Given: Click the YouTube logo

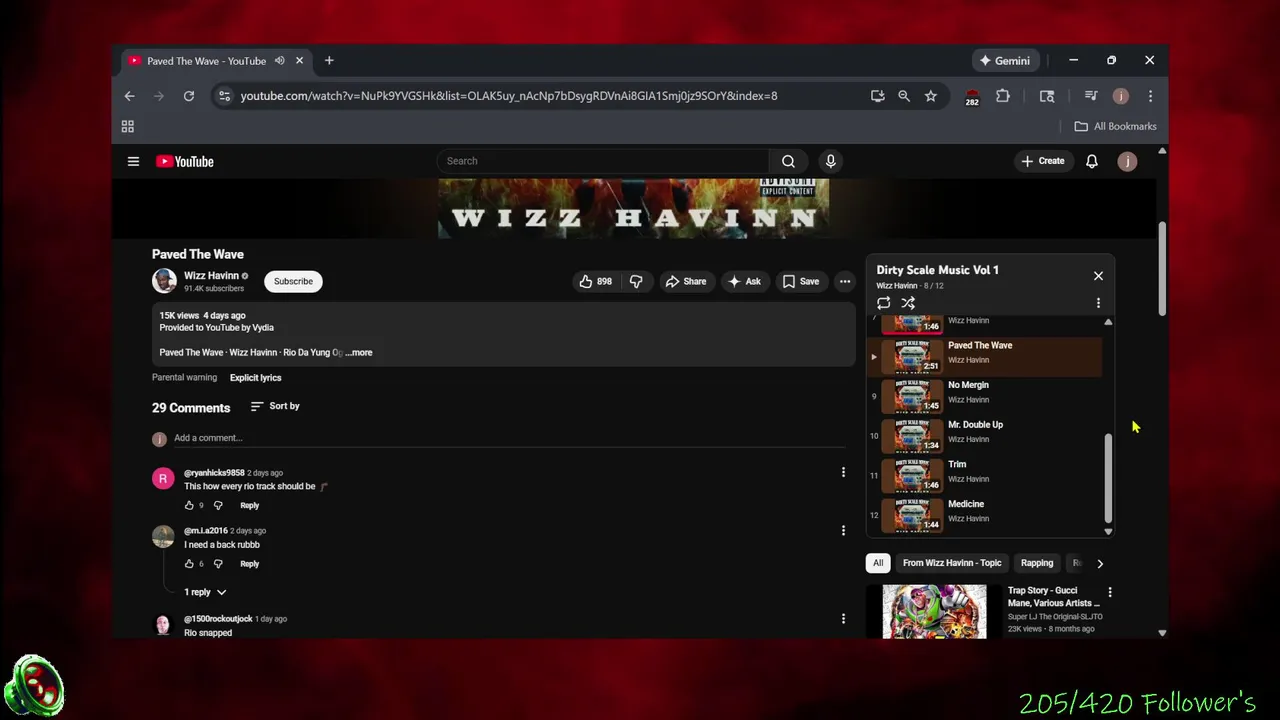Looking at the screenshot, I should tap(185, 161).
